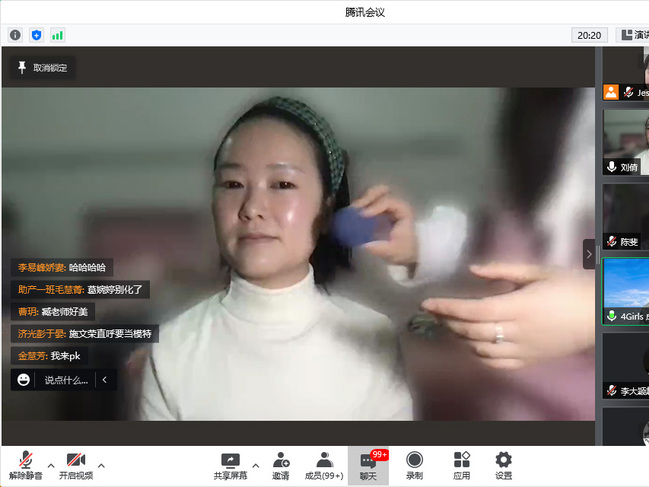This screenshot has height=487, width=649.
Task: Open the emoji picker in chat overlay
Action: pos(23,380)
